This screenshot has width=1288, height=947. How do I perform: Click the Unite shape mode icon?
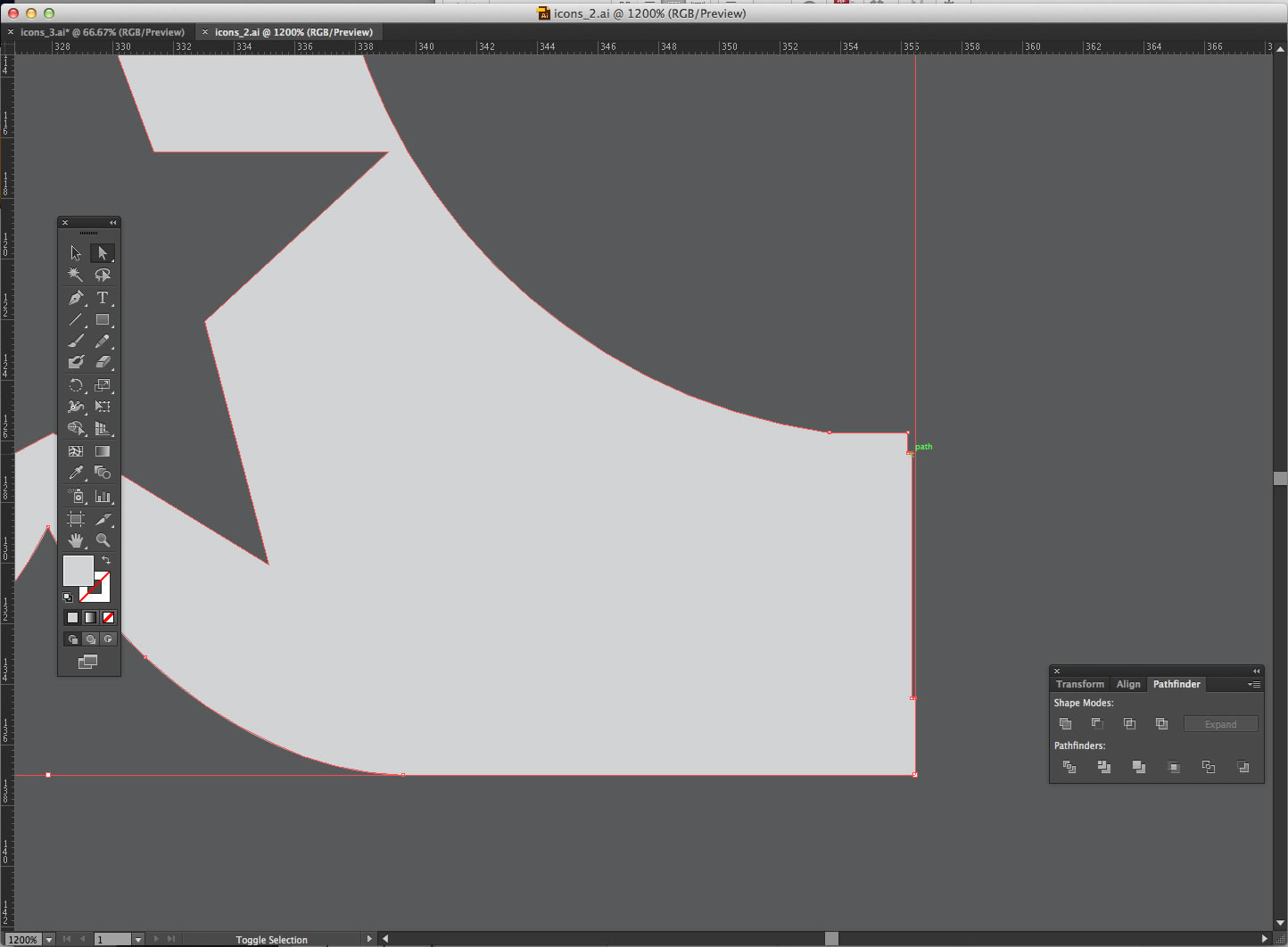(1065, 724)
